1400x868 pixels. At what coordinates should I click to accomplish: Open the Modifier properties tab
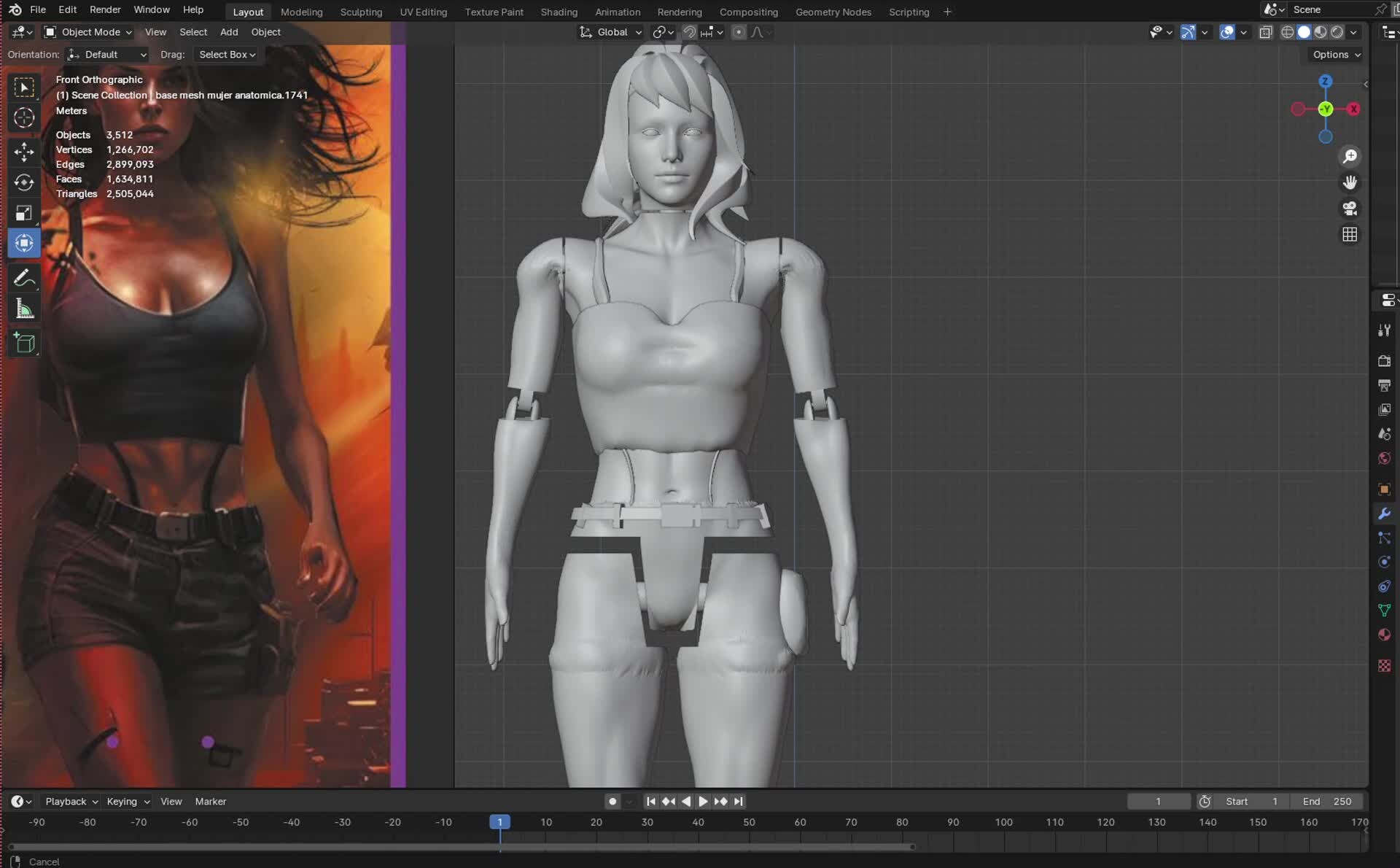pyautogui.click(x=1384, y=514)
